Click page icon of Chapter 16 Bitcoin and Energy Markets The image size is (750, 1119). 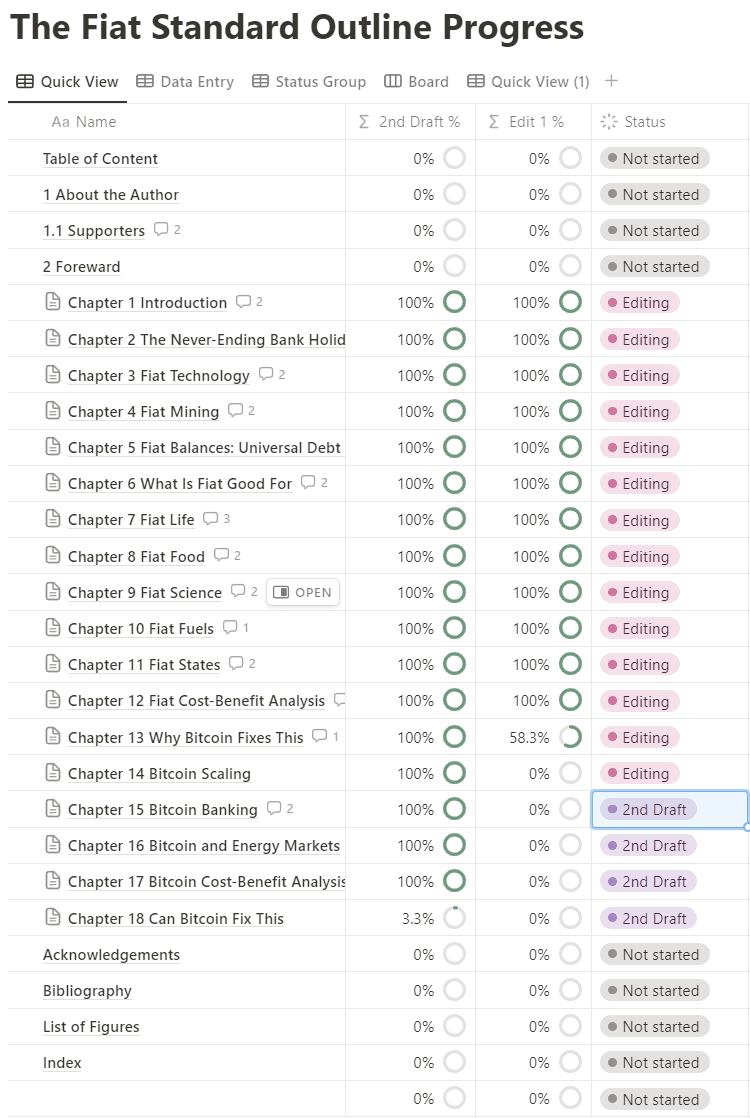pyautogui.click(x=53, y=845)
